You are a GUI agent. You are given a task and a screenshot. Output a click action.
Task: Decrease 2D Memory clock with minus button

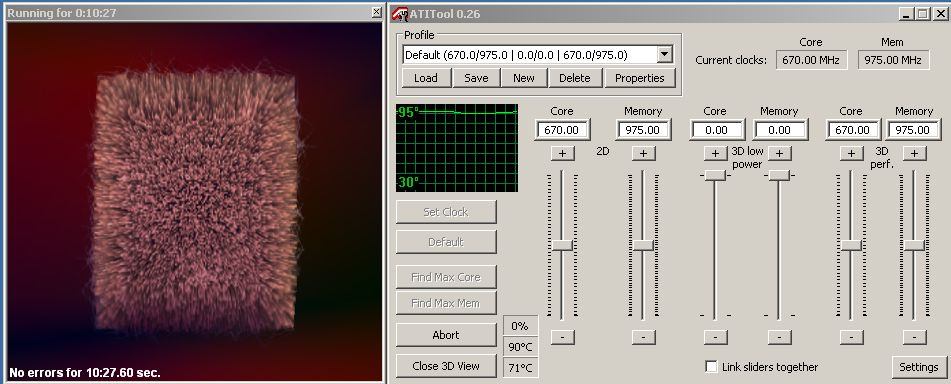pos(643,337)
